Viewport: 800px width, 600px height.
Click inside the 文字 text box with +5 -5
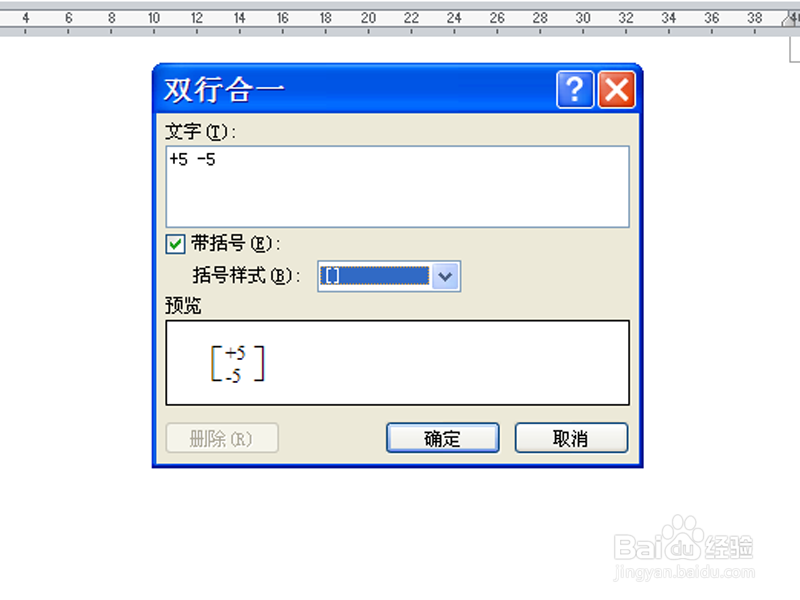point(397,187)
